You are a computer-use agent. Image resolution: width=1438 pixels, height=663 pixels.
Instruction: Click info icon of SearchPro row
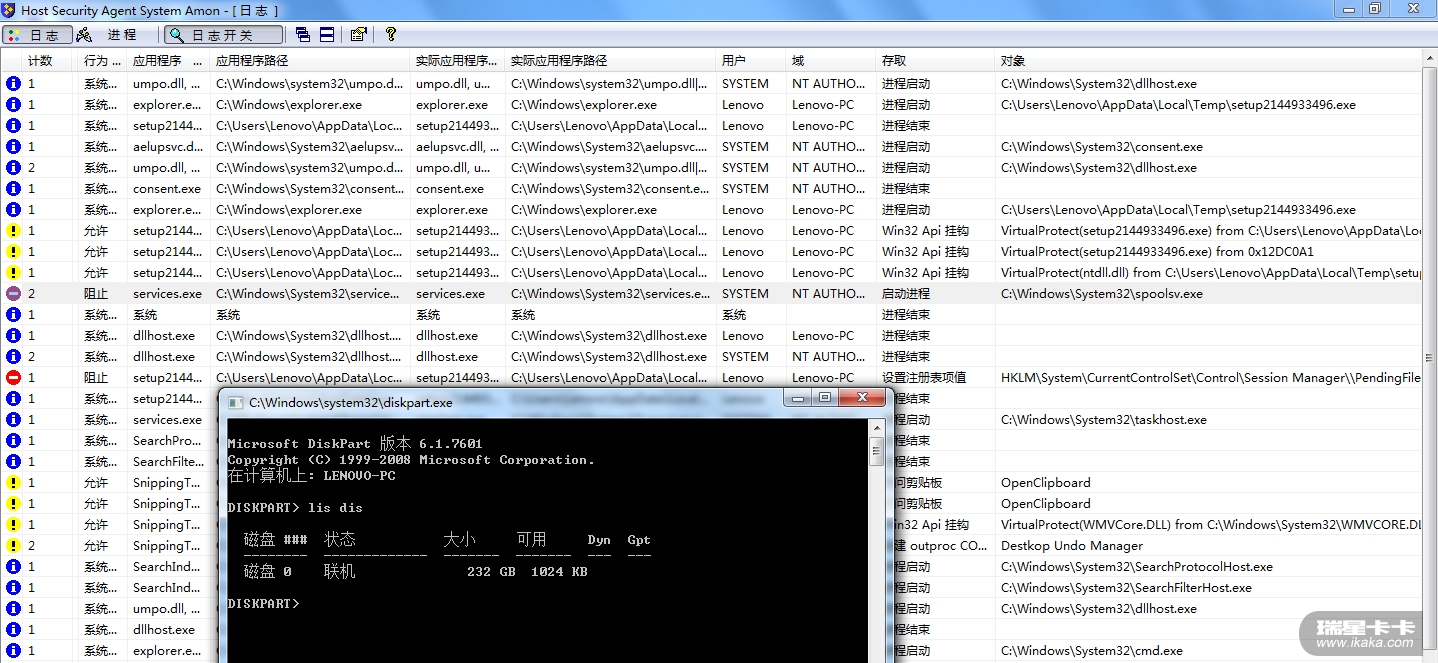(12, 441)
